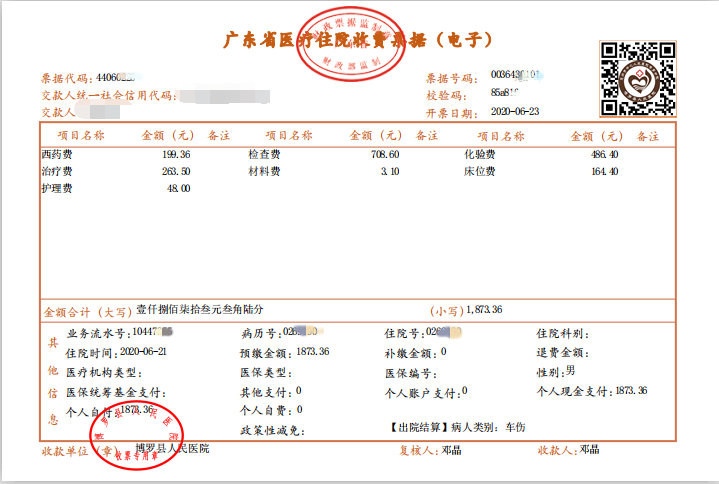Screen dimensions: 719x484
Task: Select the admission date 2020-06-21
Action: point(144,352)
